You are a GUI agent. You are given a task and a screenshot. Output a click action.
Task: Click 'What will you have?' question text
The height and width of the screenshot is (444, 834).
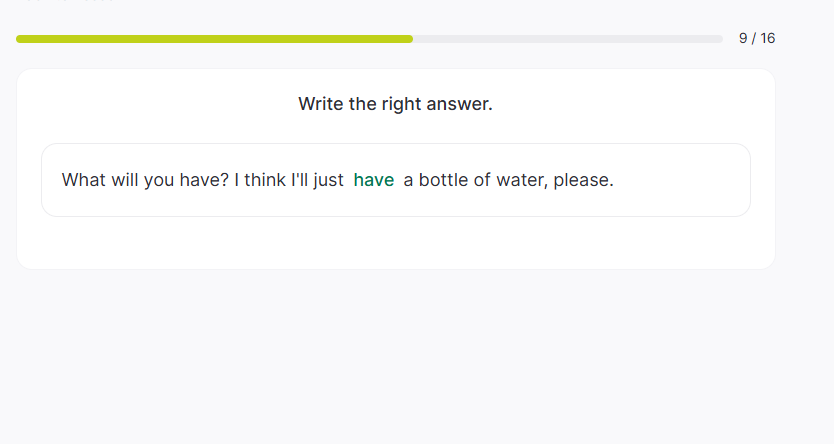(145, 180)
